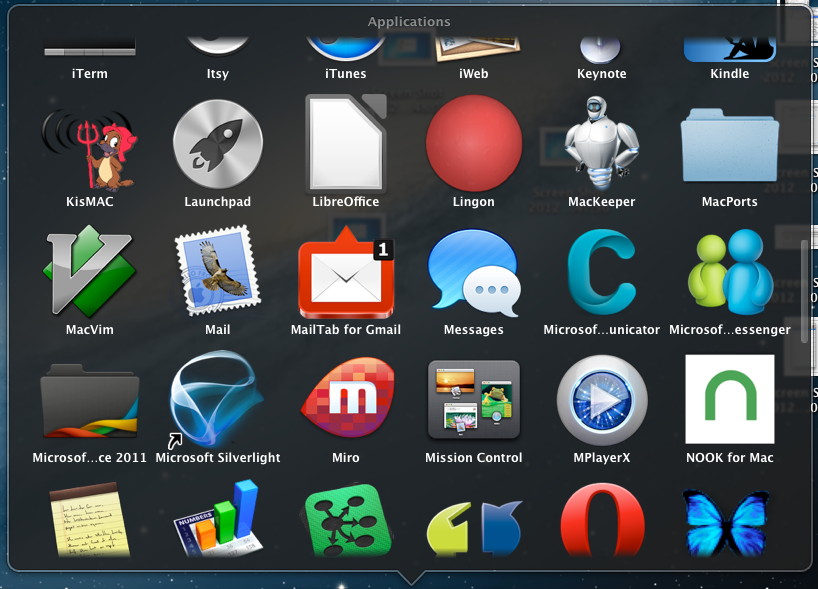Click the Applications stack scrollbar
Image resolution: width=818 pixels, height=589 pixels.
pos(804,291)
